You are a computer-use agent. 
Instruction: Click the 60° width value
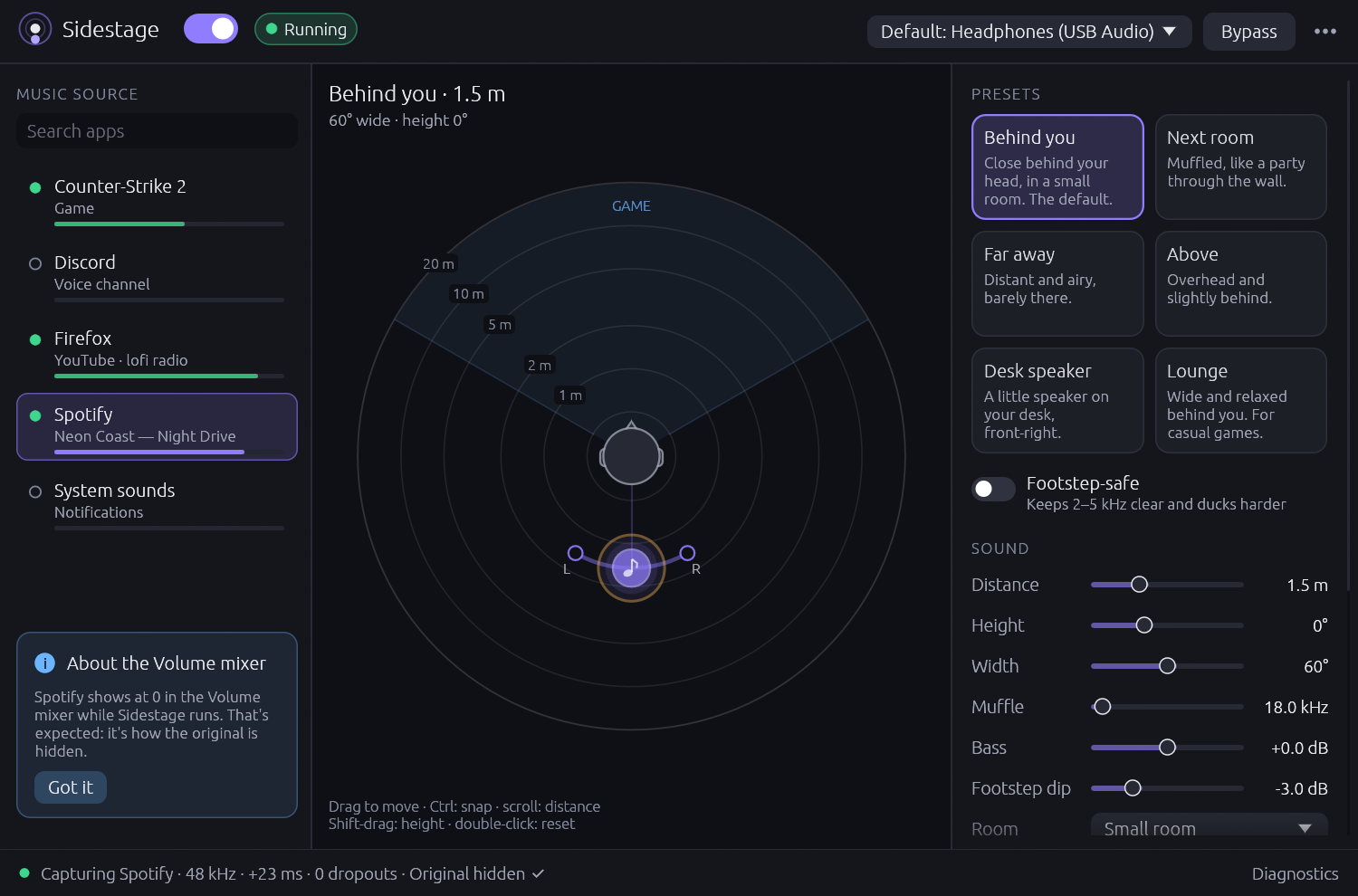click(x=1315, y=667)
